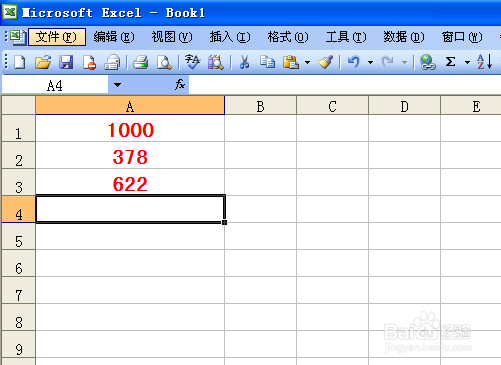
Task: Select column E header
Action: tap(471, 106)
